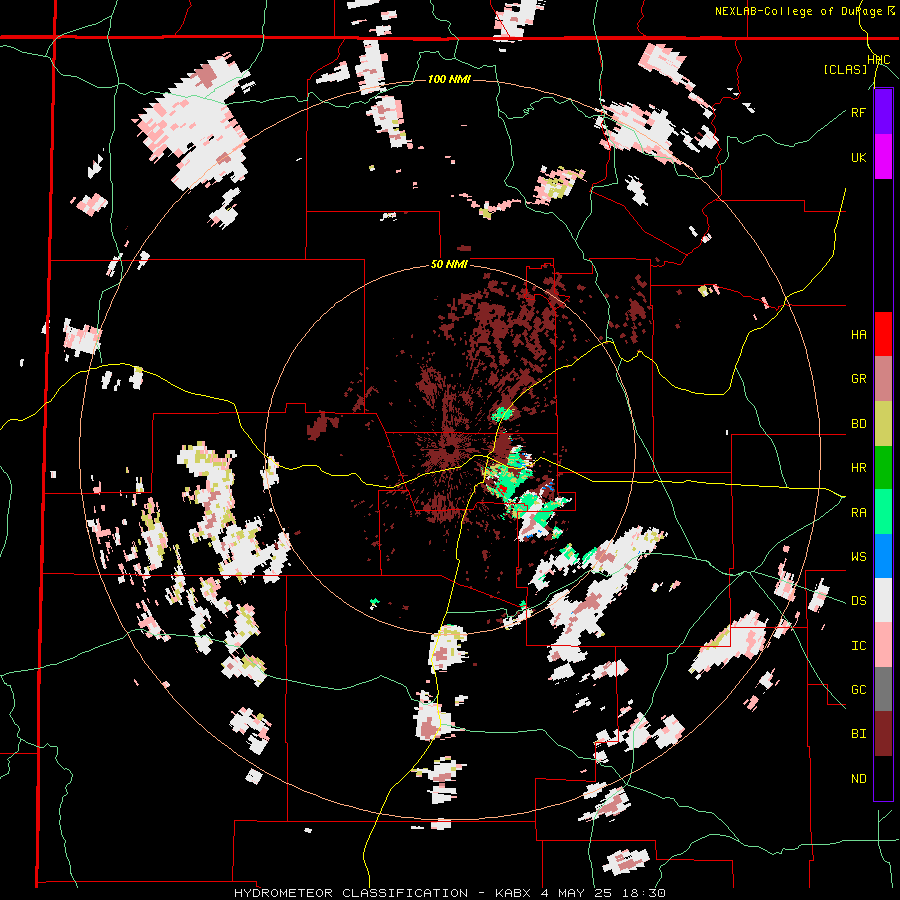Click the WS legend label
This screenshot has height=900, width=900.
(858, 557)
